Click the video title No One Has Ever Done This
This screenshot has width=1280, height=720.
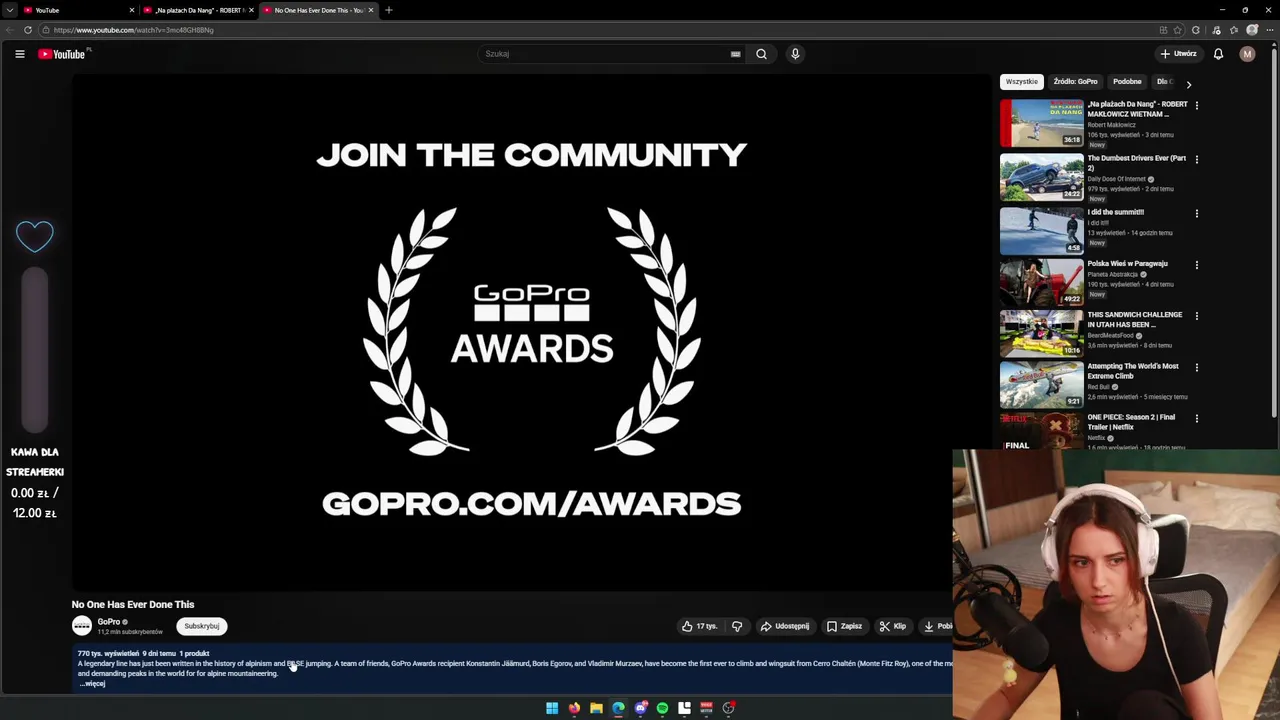coord(133,604)
